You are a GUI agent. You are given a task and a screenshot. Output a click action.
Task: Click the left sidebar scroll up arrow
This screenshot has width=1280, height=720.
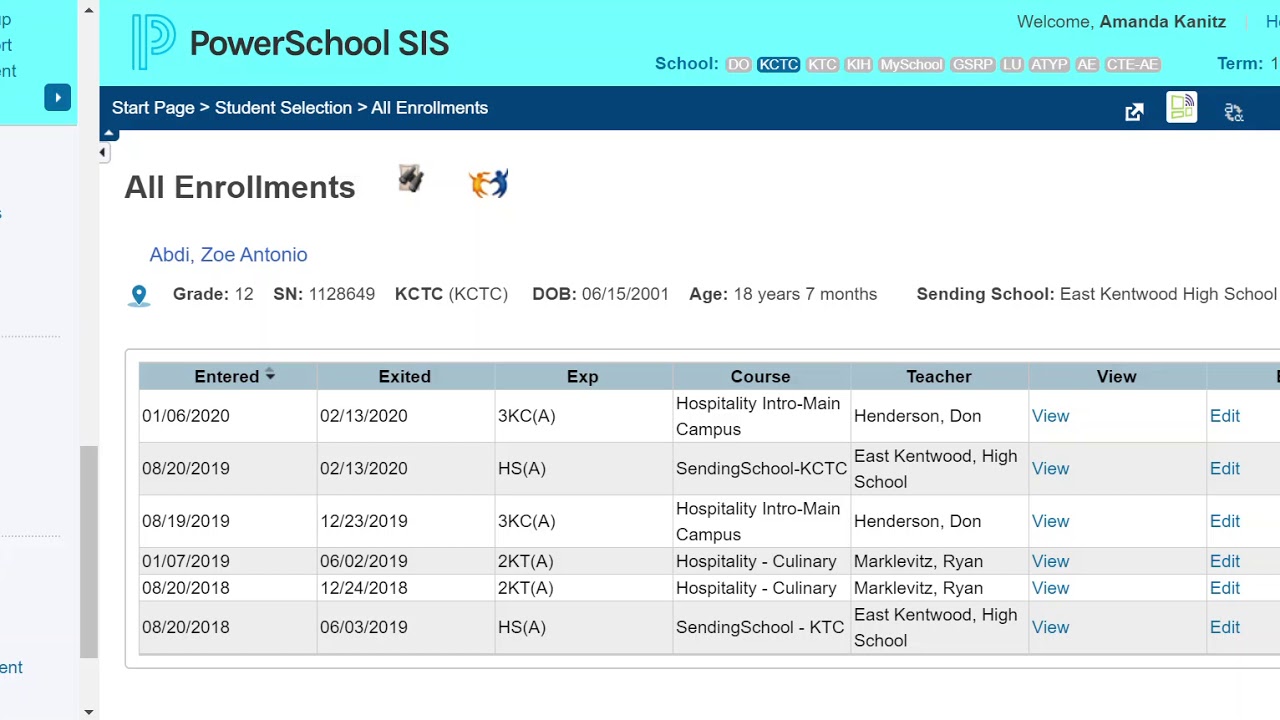tap(88, 10)
